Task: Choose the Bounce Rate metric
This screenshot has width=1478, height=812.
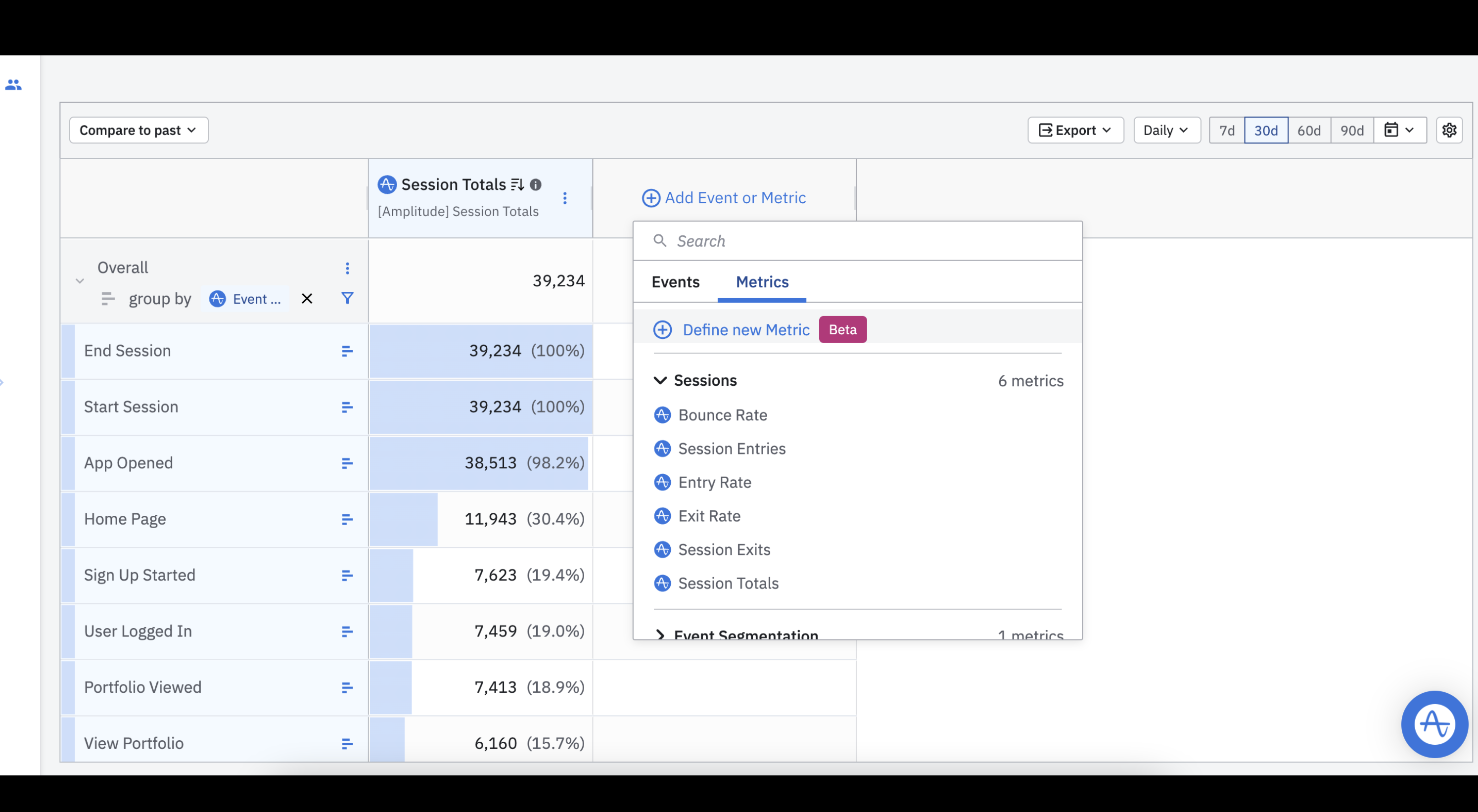Action: (x=722, y=415)
